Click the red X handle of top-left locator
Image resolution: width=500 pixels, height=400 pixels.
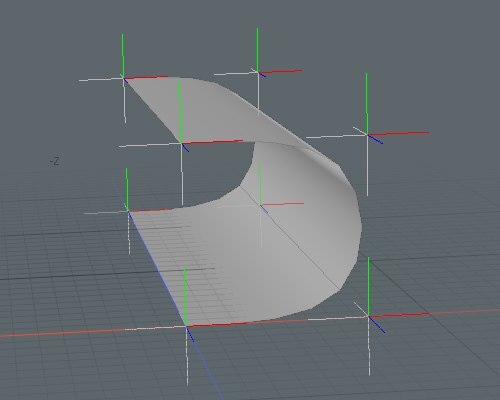pos(146,77)
